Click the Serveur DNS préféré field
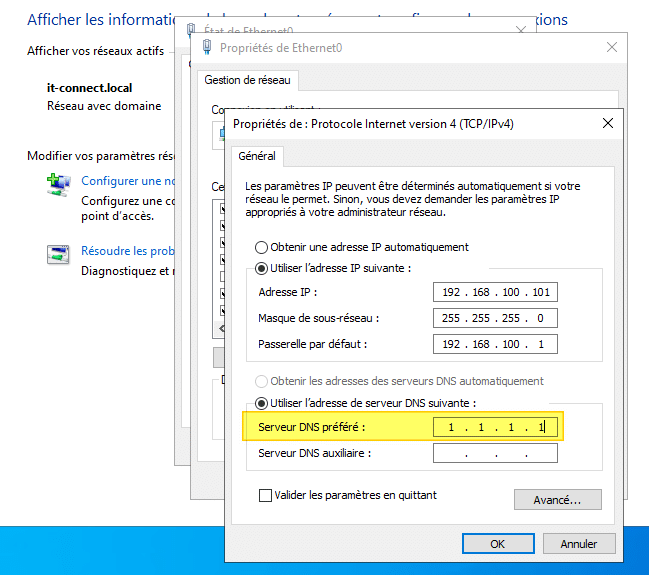The height and width of the screenshot is (575, 649). (495, 427)
